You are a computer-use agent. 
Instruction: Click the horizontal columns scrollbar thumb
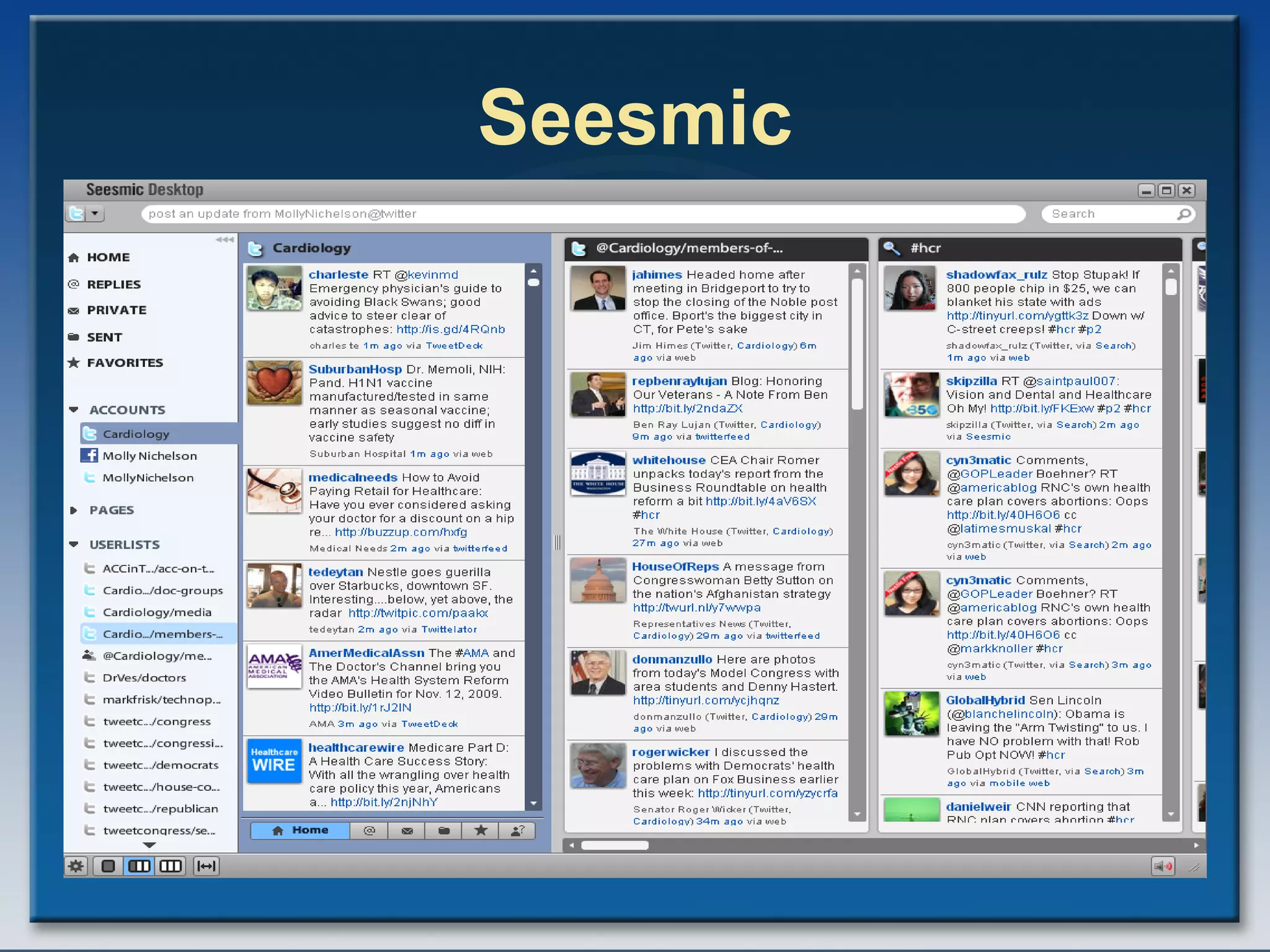pos(615,845)
